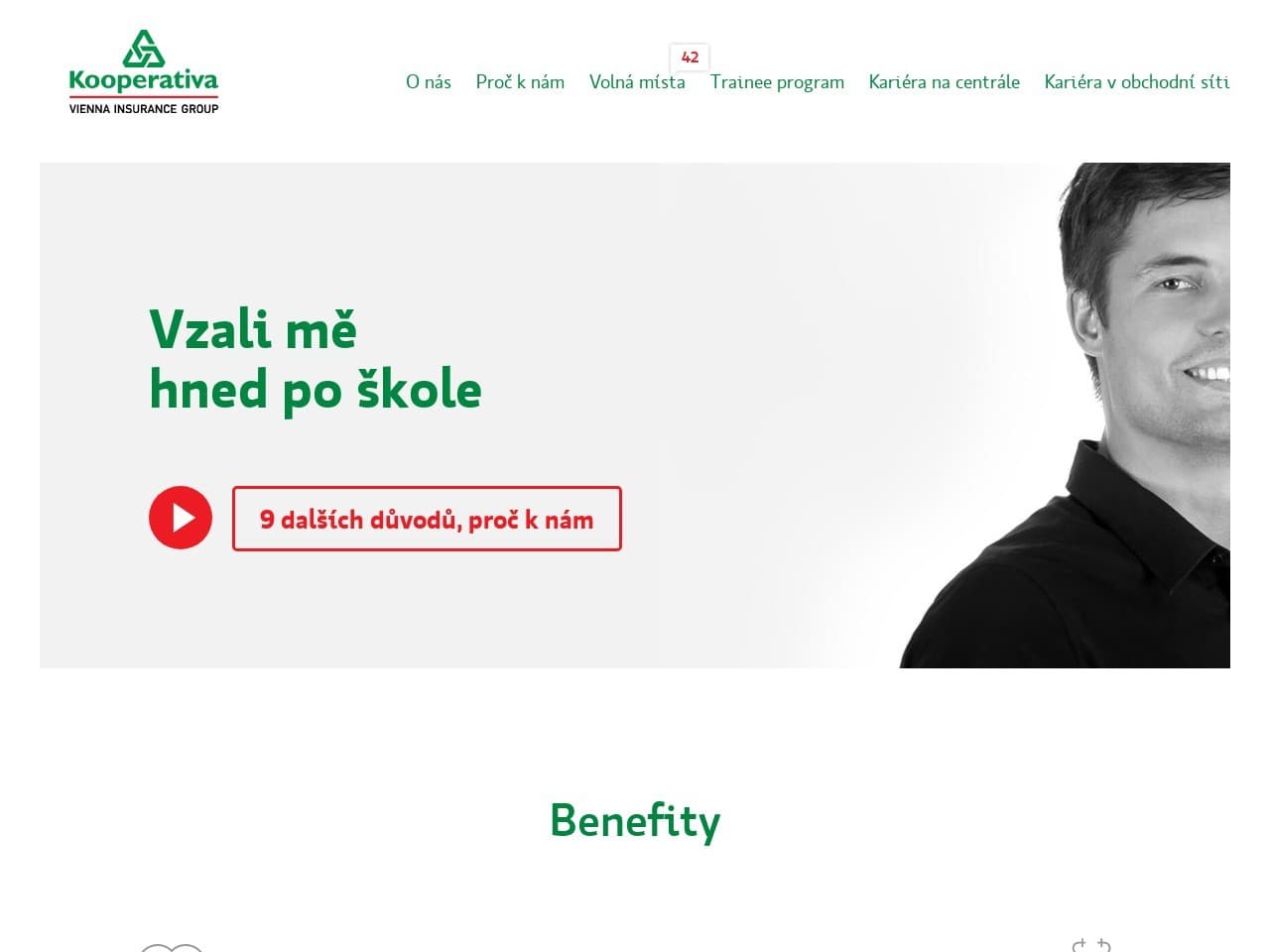The height and width of the screenshot is (952, 1270).
Task: Click '9 dalších důvodů, proč k nám' button
Action: tap(427, 519)
